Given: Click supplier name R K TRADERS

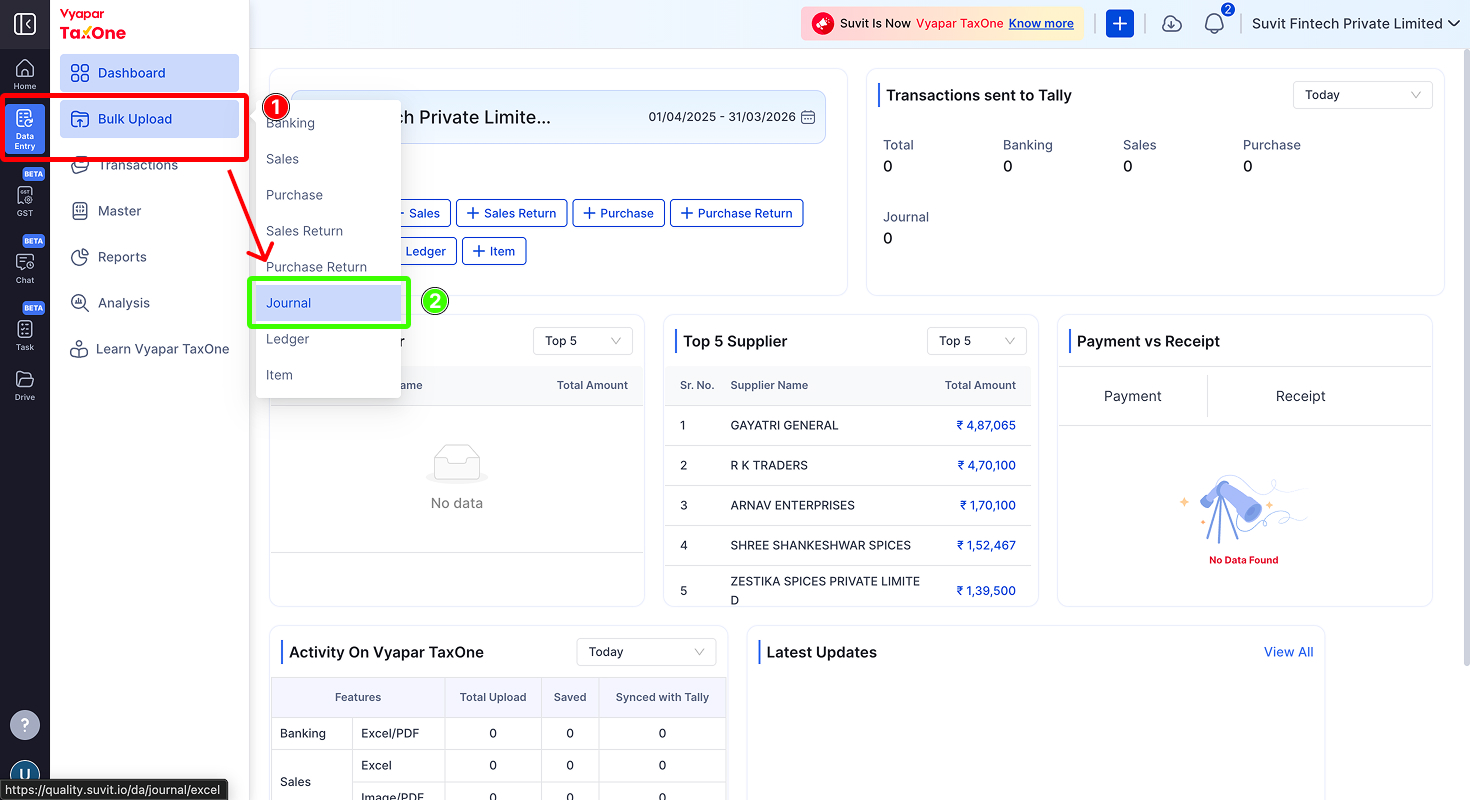Looking at the screenshot, I should [769, 465].
